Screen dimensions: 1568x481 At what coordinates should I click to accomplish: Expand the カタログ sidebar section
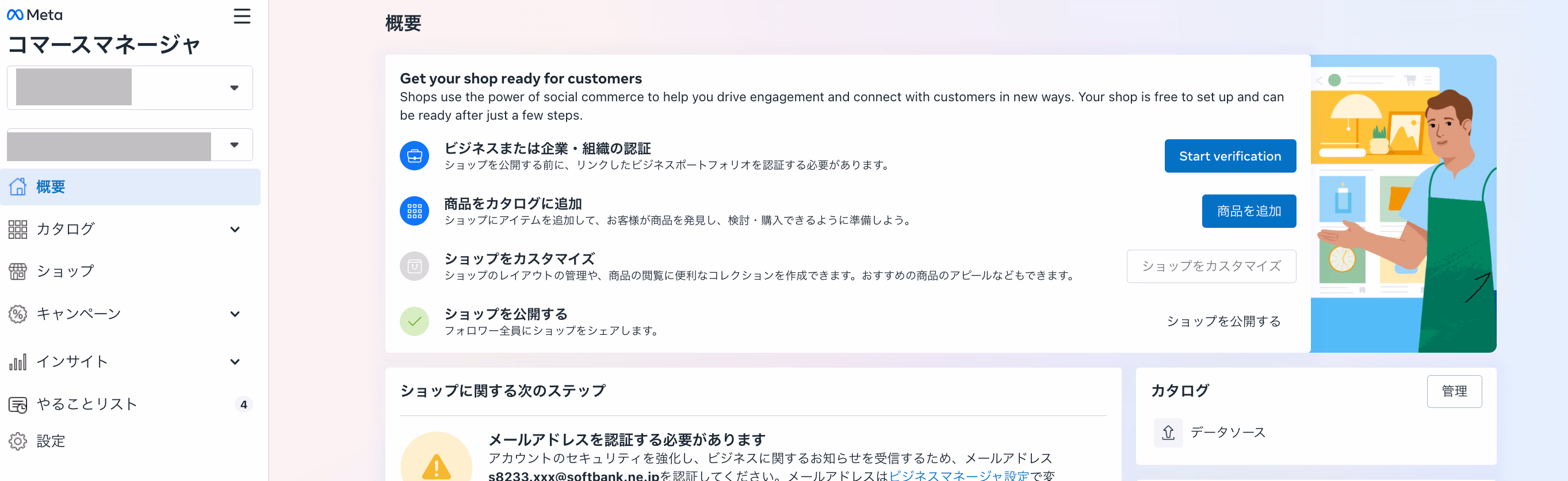point(235,230)
